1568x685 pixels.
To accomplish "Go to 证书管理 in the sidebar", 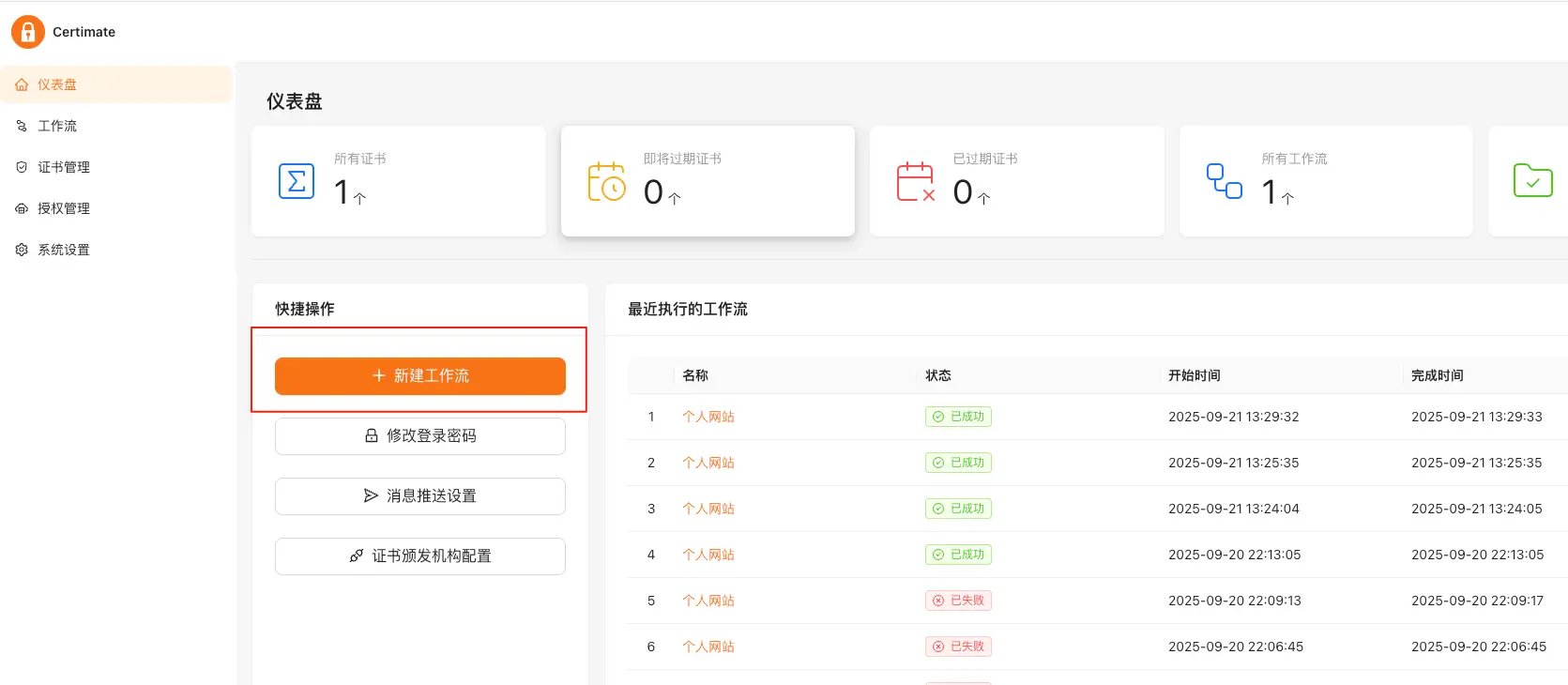I will [x=64, y=167].
